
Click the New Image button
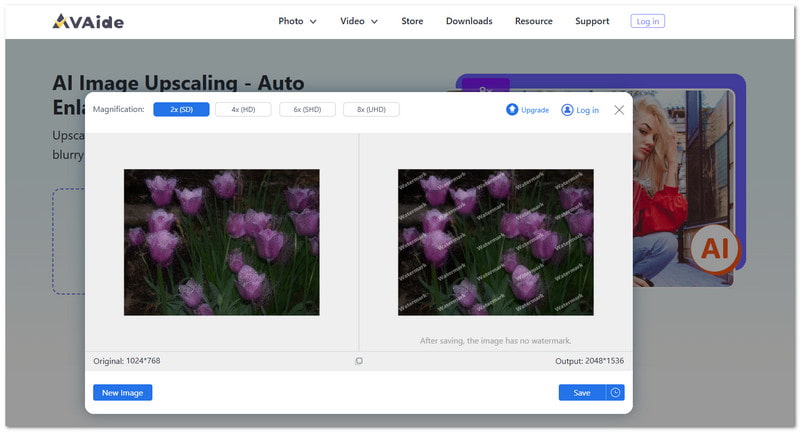(122, 393)
